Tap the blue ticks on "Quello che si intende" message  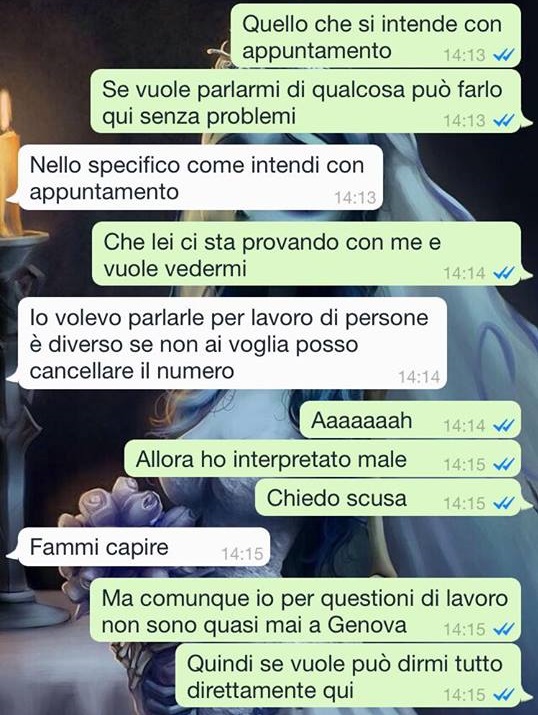[504, 55]
